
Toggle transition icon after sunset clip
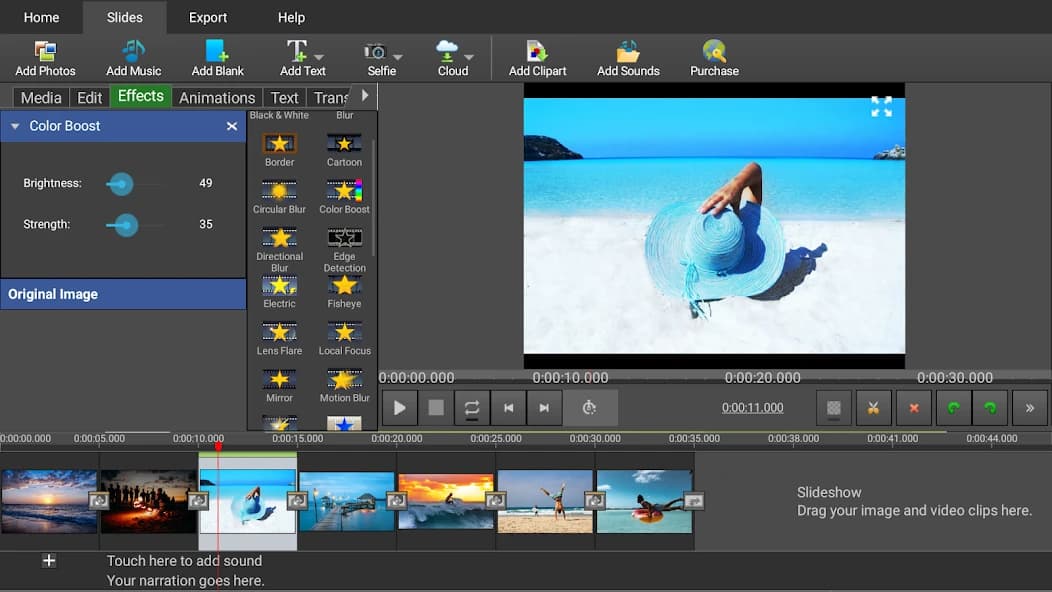pyautogui.click(x=98, y=500)
